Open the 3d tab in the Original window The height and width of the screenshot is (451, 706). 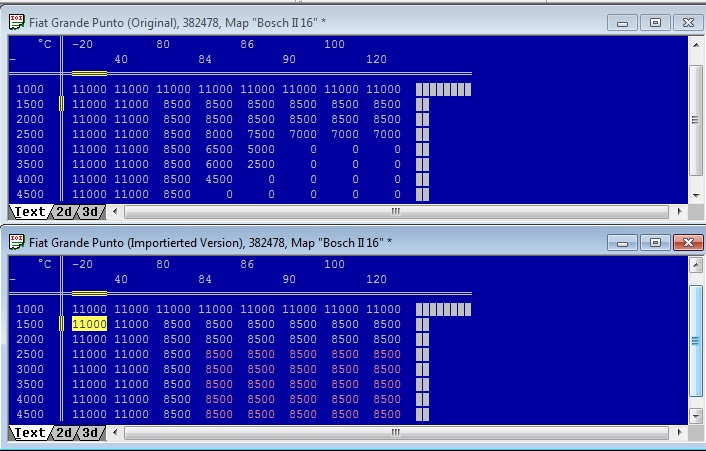[x=90, y=212]
